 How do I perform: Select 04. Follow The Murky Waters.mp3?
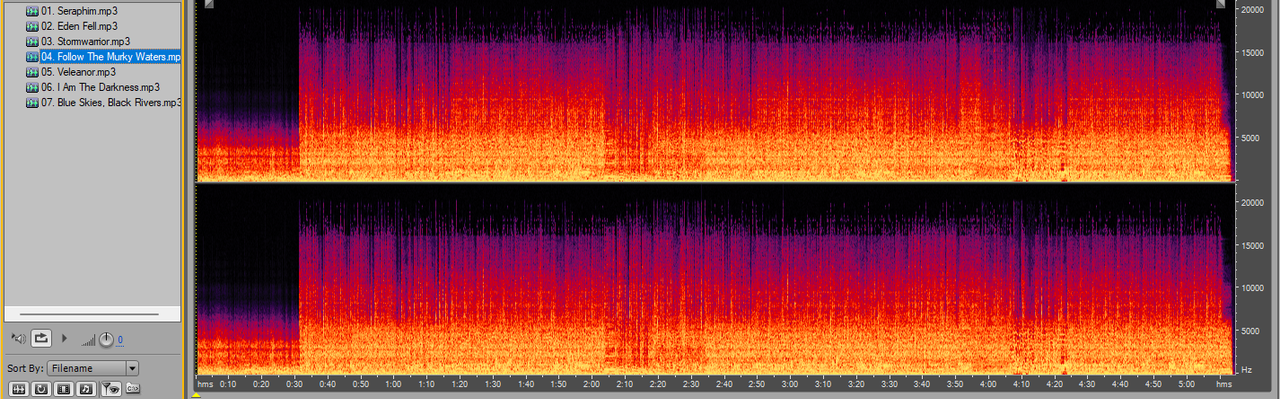[110, 57]
